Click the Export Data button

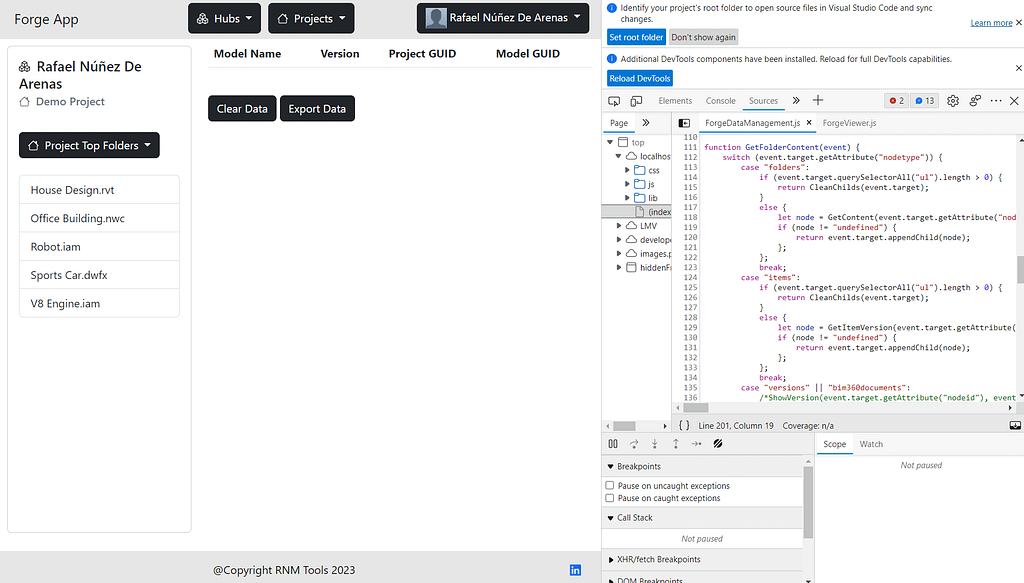click(317, 108)
